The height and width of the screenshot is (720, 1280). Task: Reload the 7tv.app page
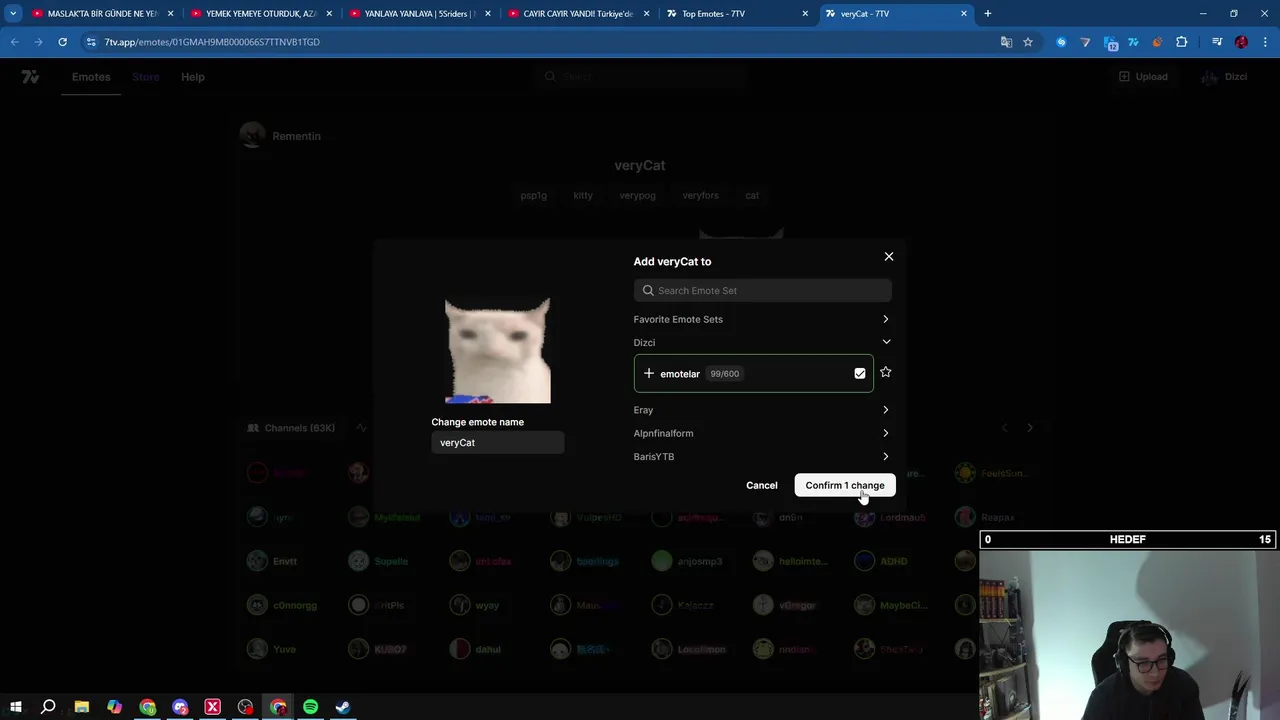point(62,42)
